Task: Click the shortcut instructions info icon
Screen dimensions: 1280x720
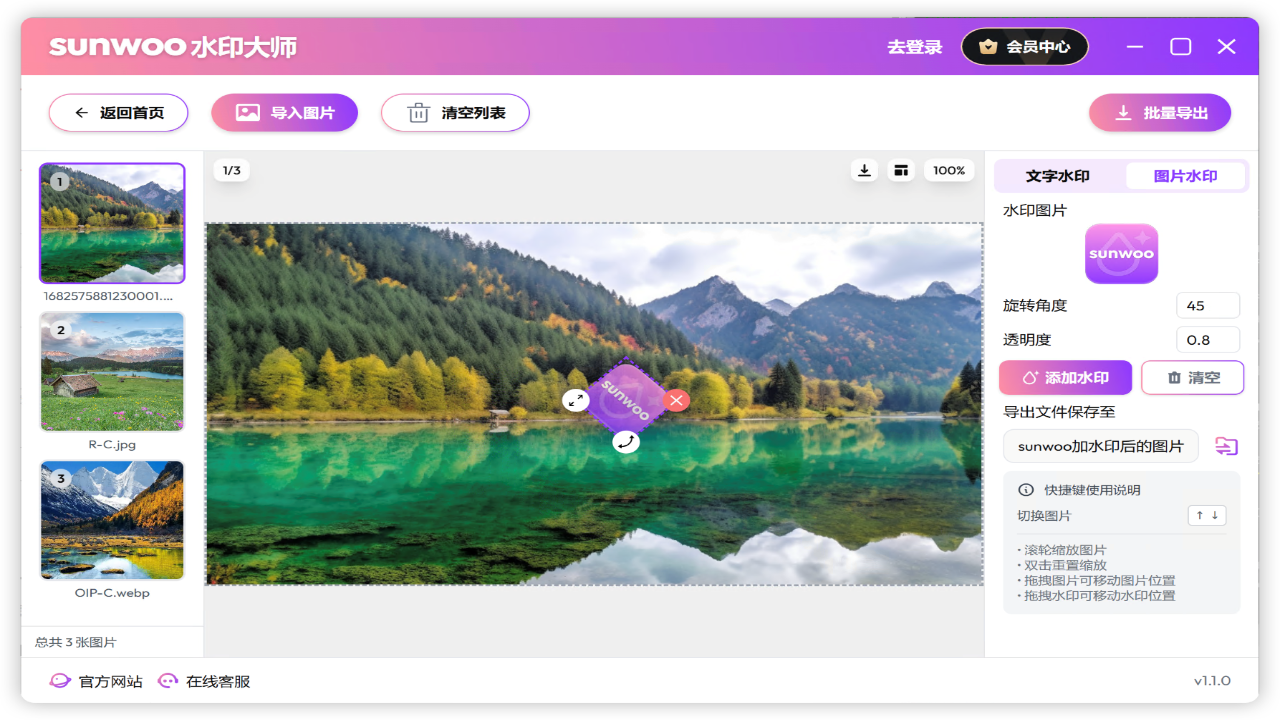Action: tap(1025, 490)
